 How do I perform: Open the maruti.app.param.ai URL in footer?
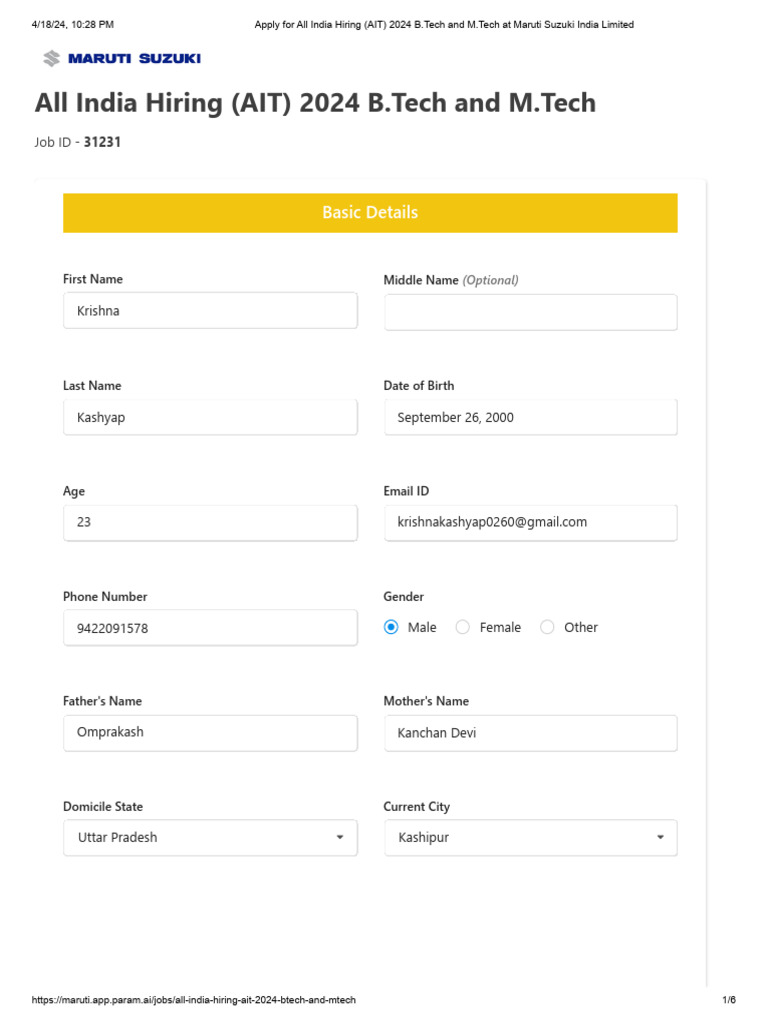194,1000
